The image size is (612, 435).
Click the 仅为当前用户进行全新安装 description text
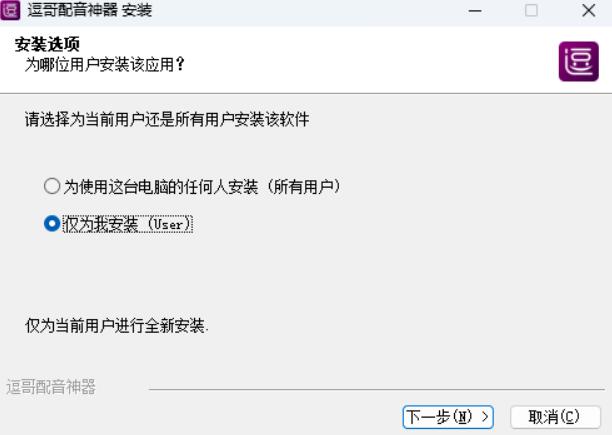(117, 325)
